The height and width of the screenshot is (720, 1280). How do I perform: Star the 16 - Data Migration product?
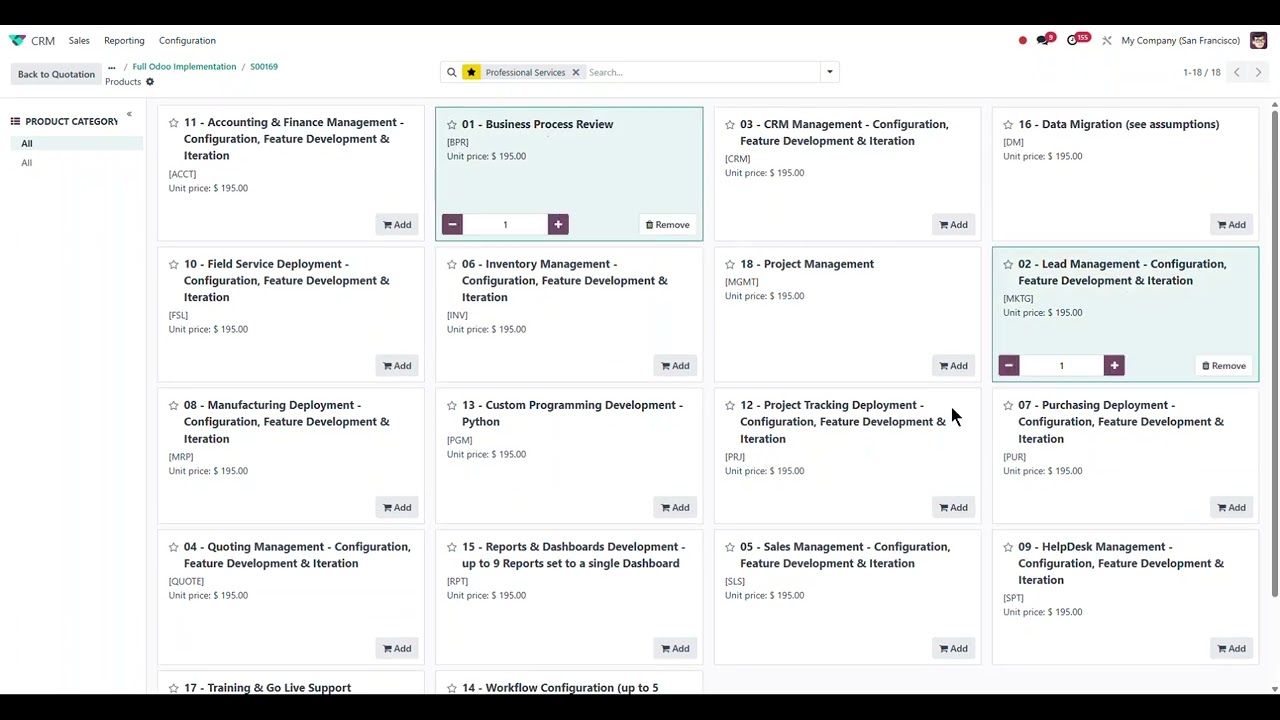click(1008, 124)
